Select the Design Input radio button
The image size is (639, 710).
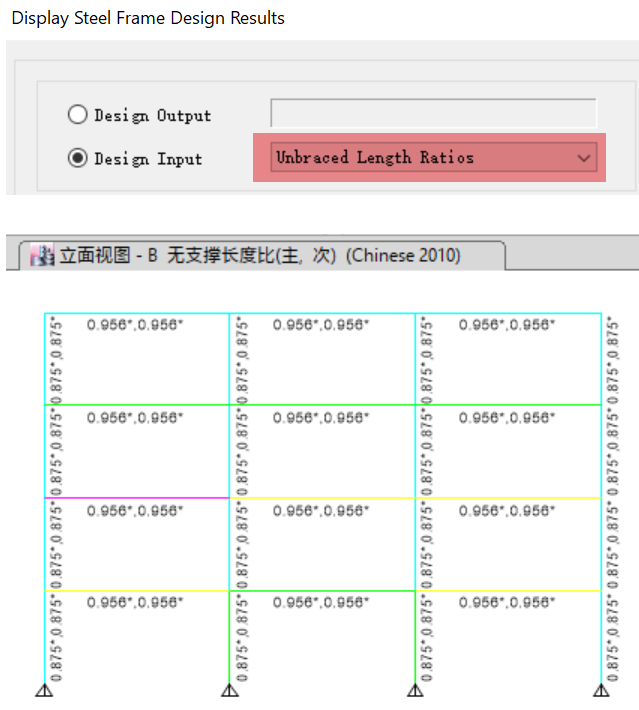click(x=77, y=158)
